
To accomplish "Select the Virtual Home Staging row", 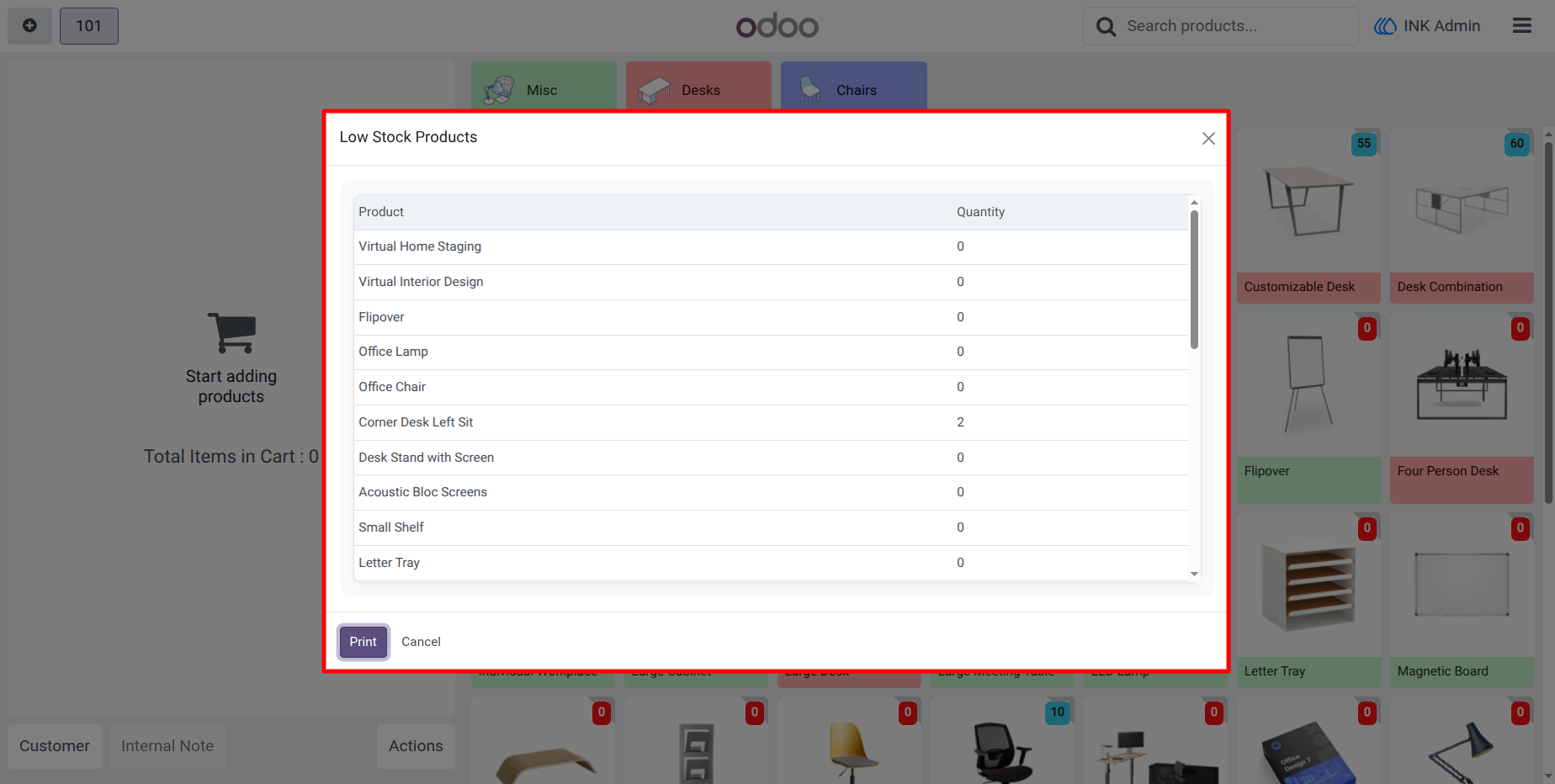I will tap(771, 246).
